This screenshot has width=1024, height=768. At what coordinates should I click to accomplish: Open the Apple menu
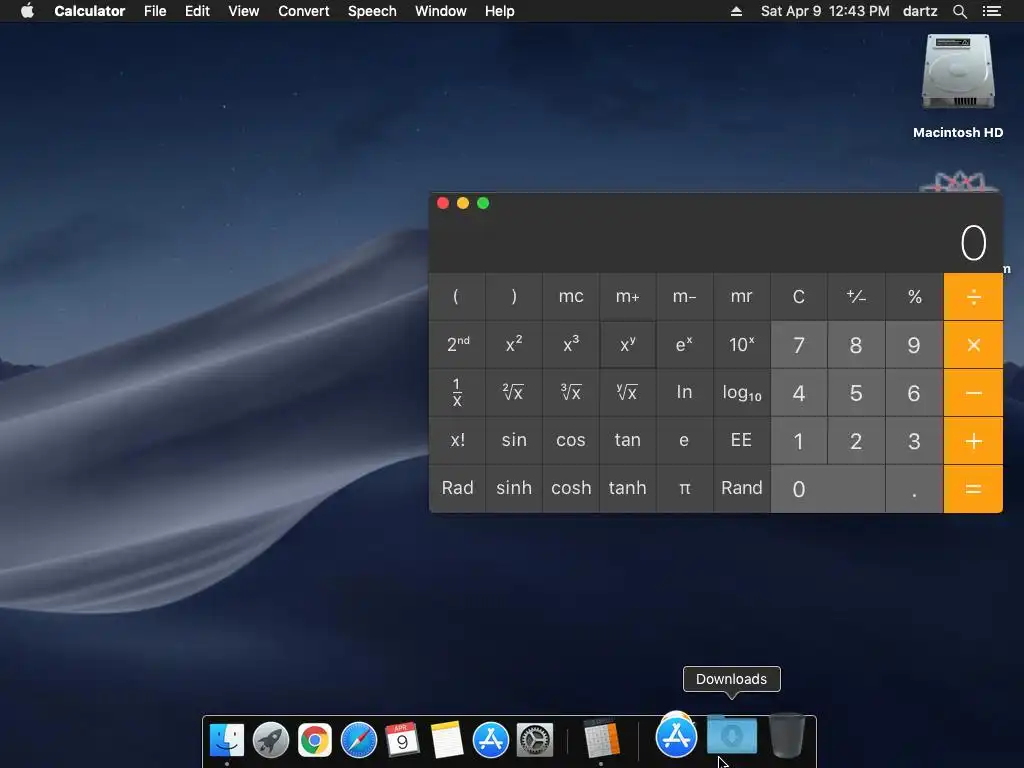tap(27, 11)
